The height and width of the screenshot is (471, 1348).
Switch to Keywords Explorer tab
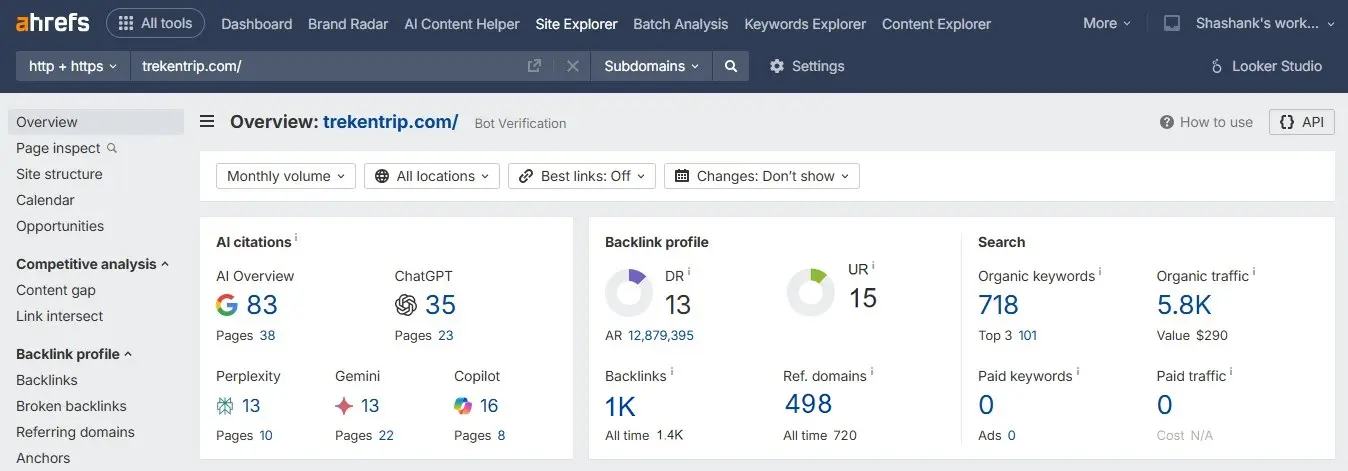pos(805,24)
